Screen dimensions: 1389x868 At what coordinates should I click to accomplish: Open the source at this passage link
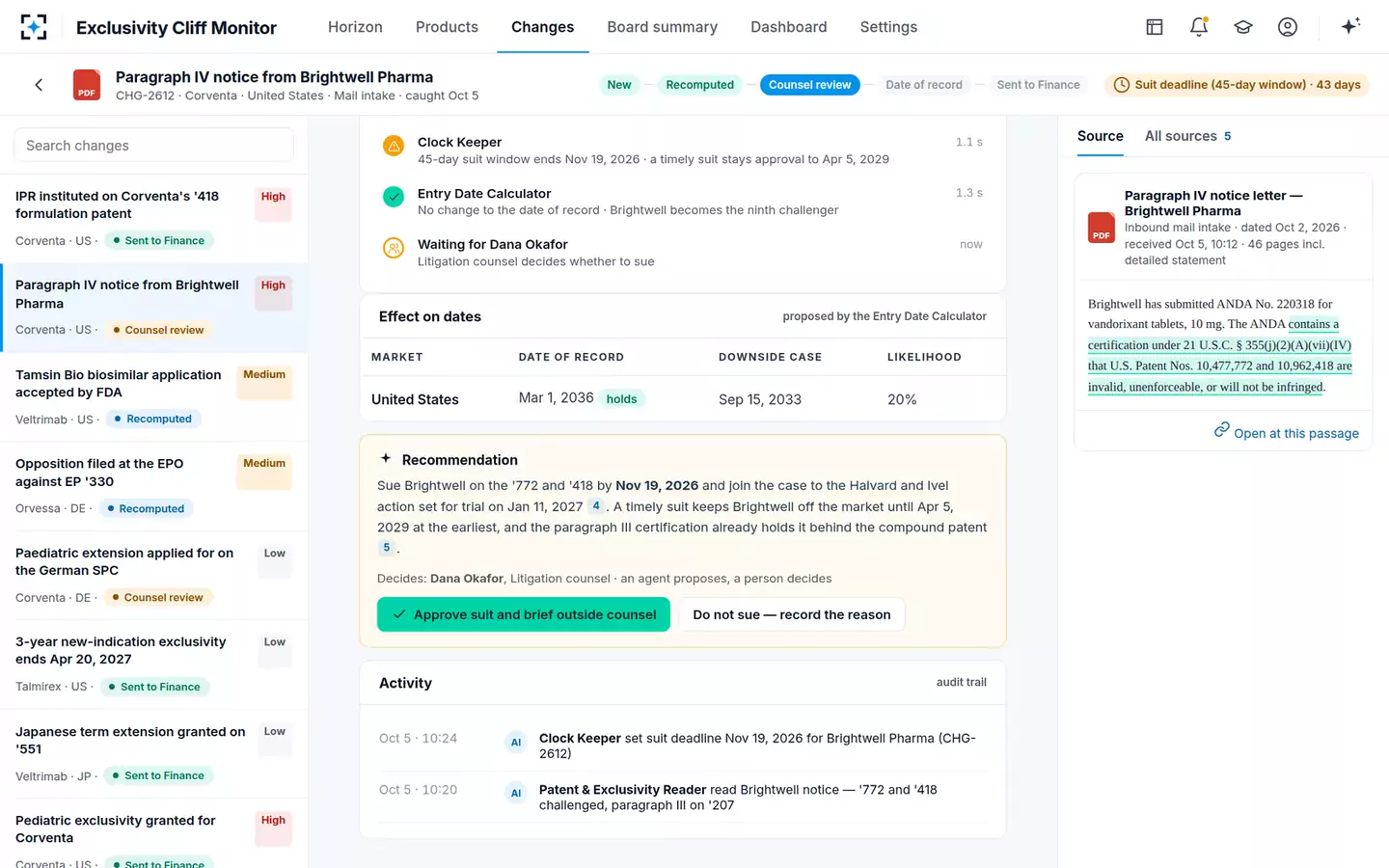click(1287, 432)
